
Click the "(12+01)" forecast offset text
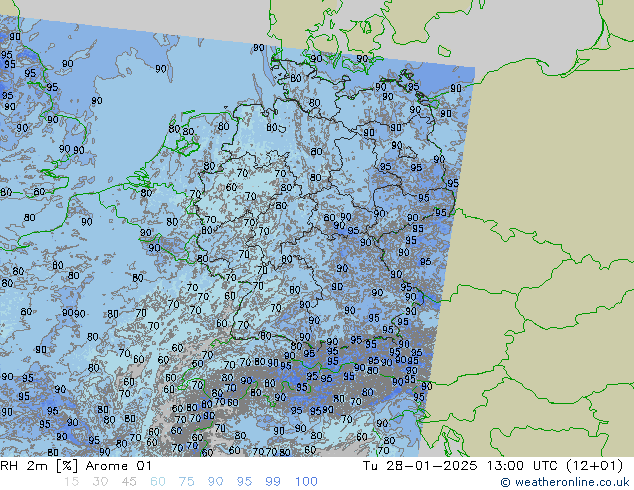coord(595,466)
